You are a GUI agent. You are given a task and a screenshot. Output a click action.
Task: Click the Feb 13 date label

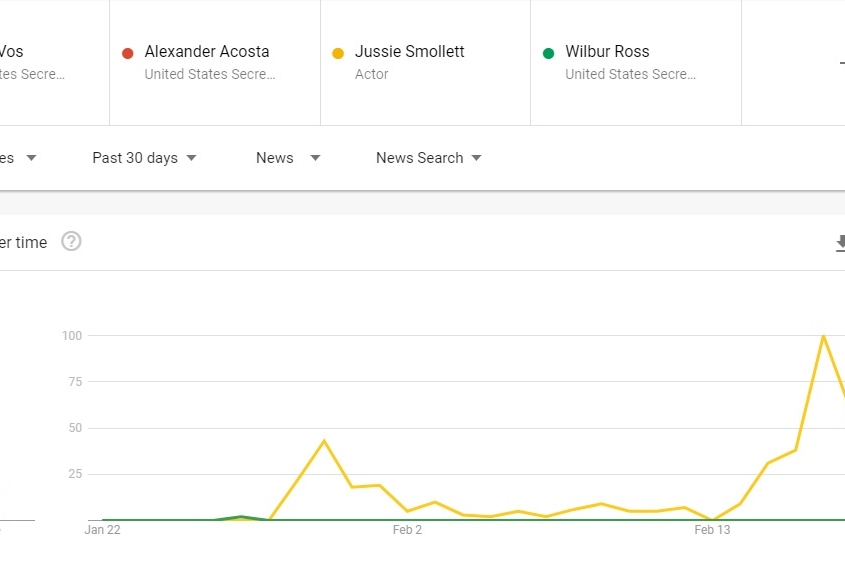712,530
